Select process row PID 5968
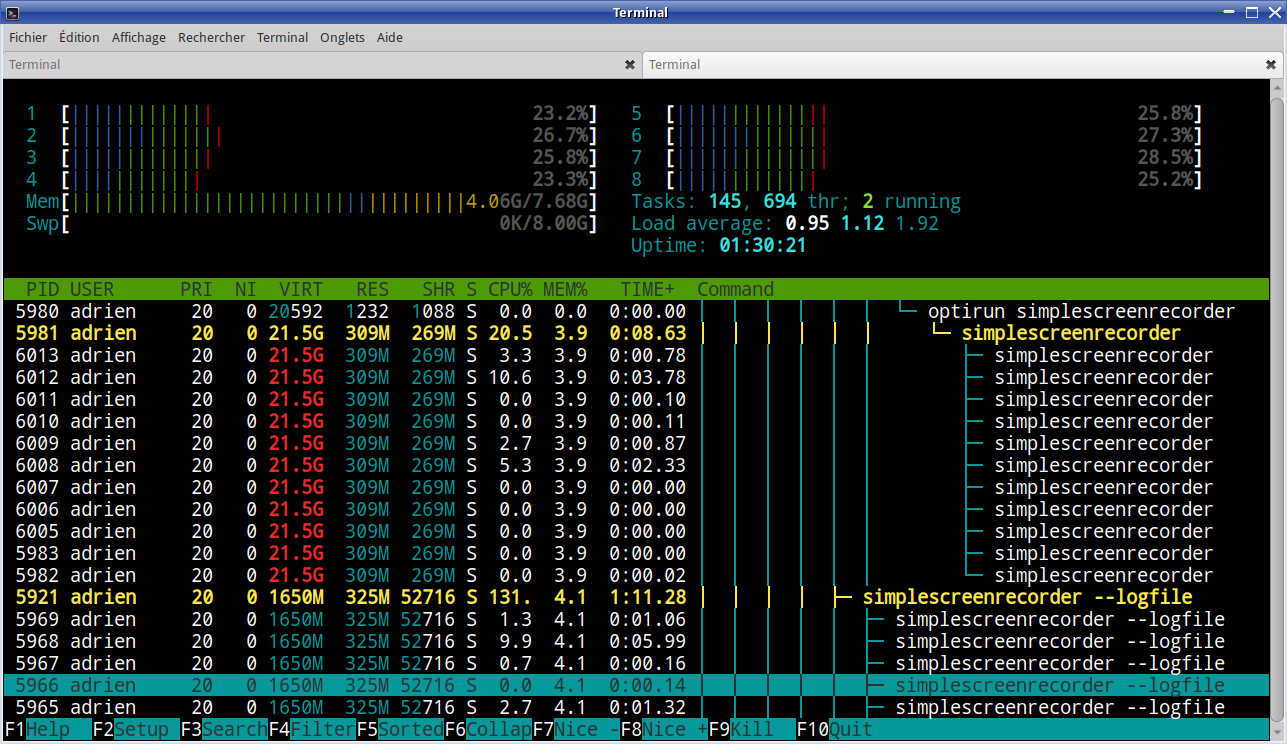The width and height of the screenshot is (1287, 744). point(637,641)
